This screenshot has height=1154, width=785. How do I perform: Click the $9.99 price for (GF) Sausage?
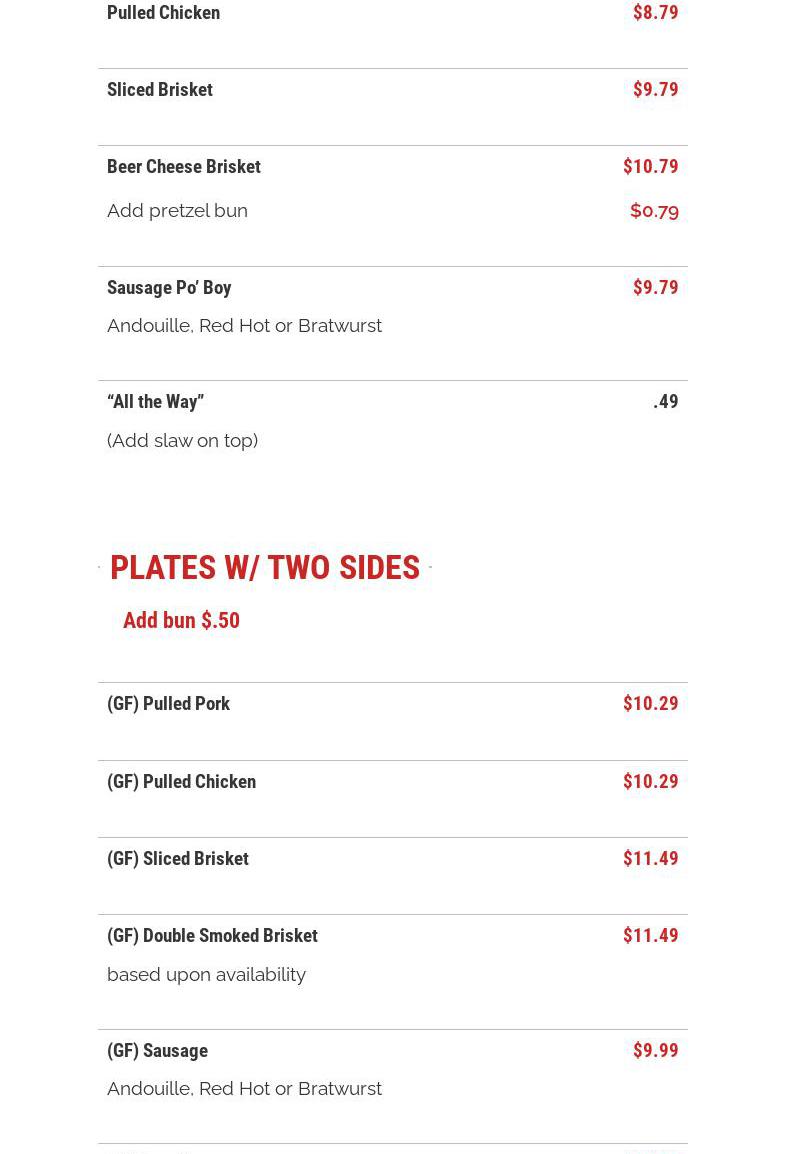[655, 1051]
